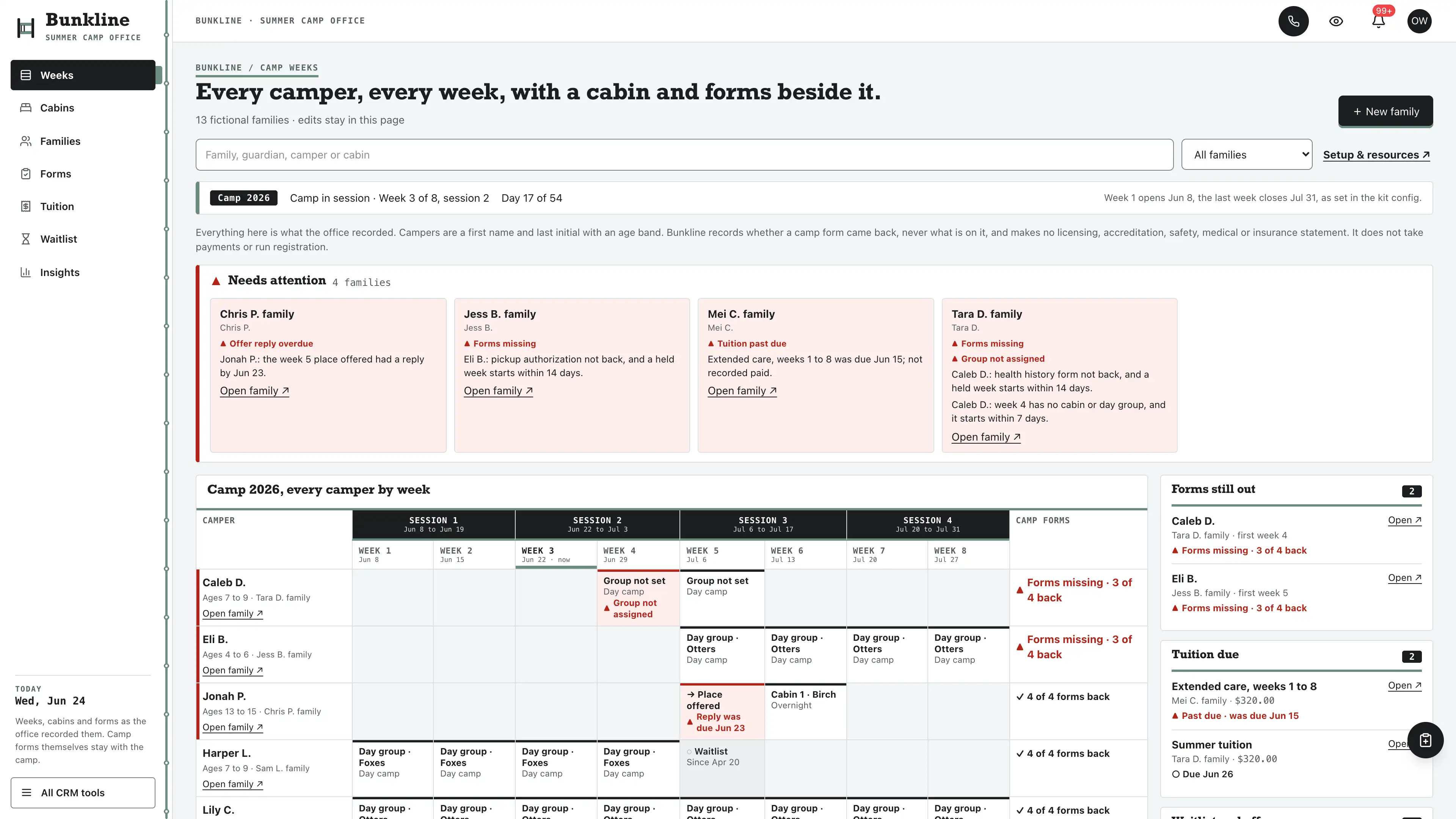
Task: Click the Tuition dollar icon in the sidebar
Action: (26, 206)
